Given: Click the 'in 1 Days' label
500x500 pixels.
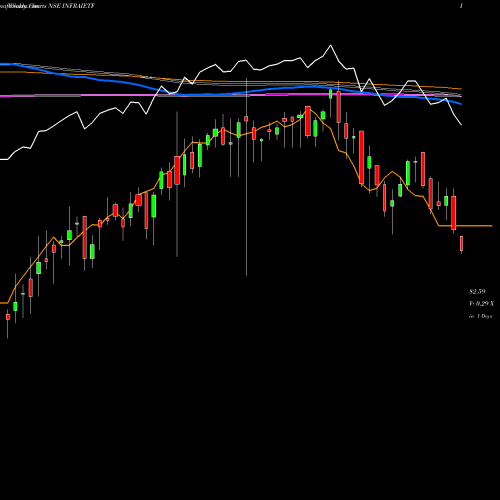Looking at the screenshot, I should click(x=480, y=316).
